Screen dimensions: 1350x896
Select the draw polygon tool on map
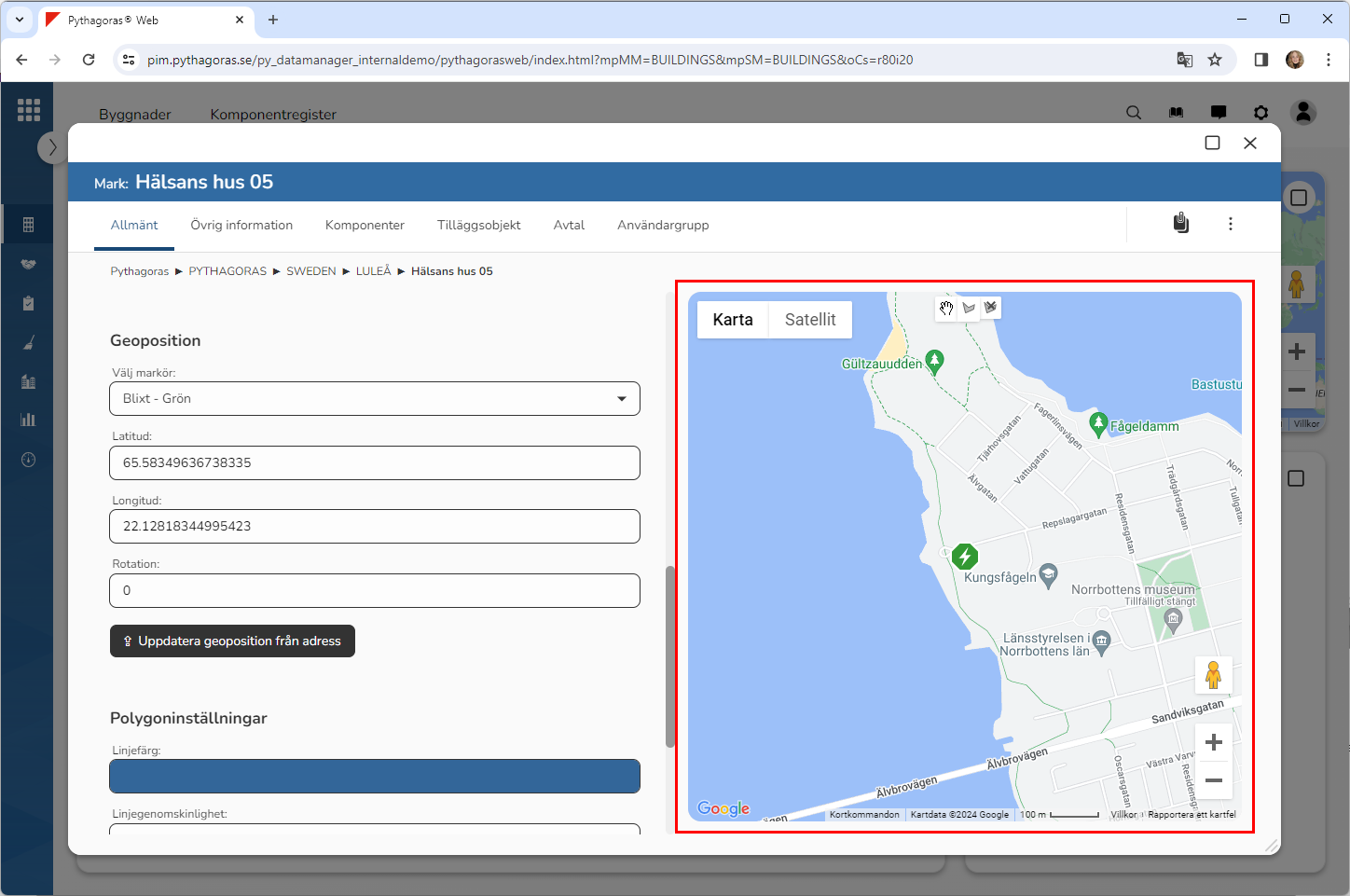point(969,308)
